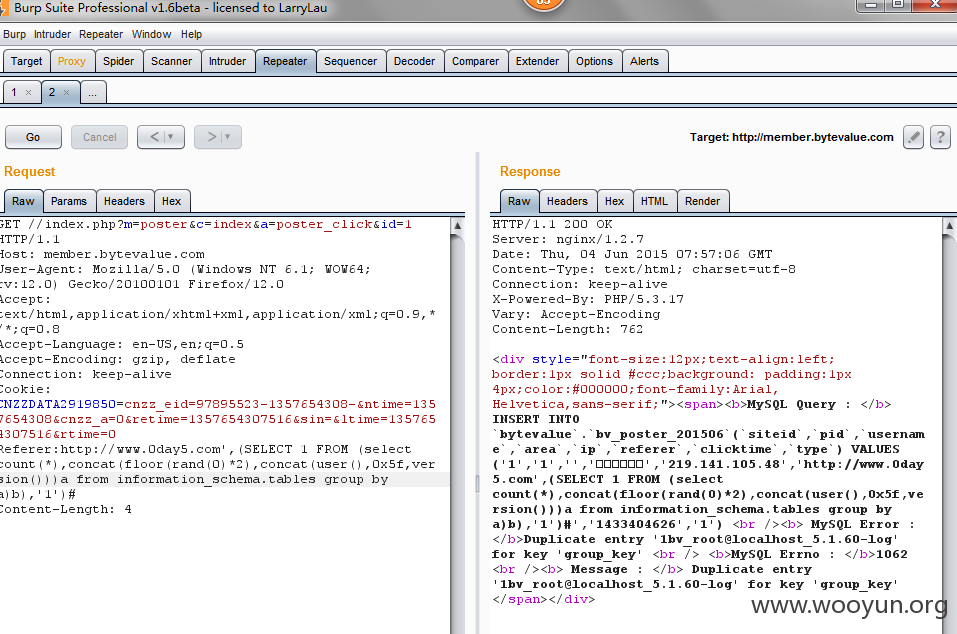Select Repeater sub-tab 1
The width and height of the screenshot is (957, 634).
tap(14, 92)
